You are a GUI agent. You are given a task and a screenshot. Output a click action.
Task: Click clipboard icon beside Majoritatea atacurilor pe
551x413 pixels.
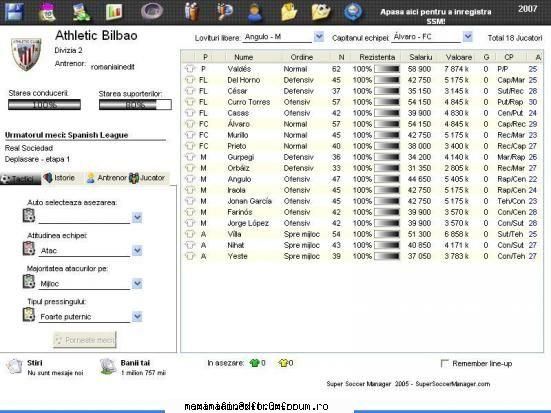29,282
